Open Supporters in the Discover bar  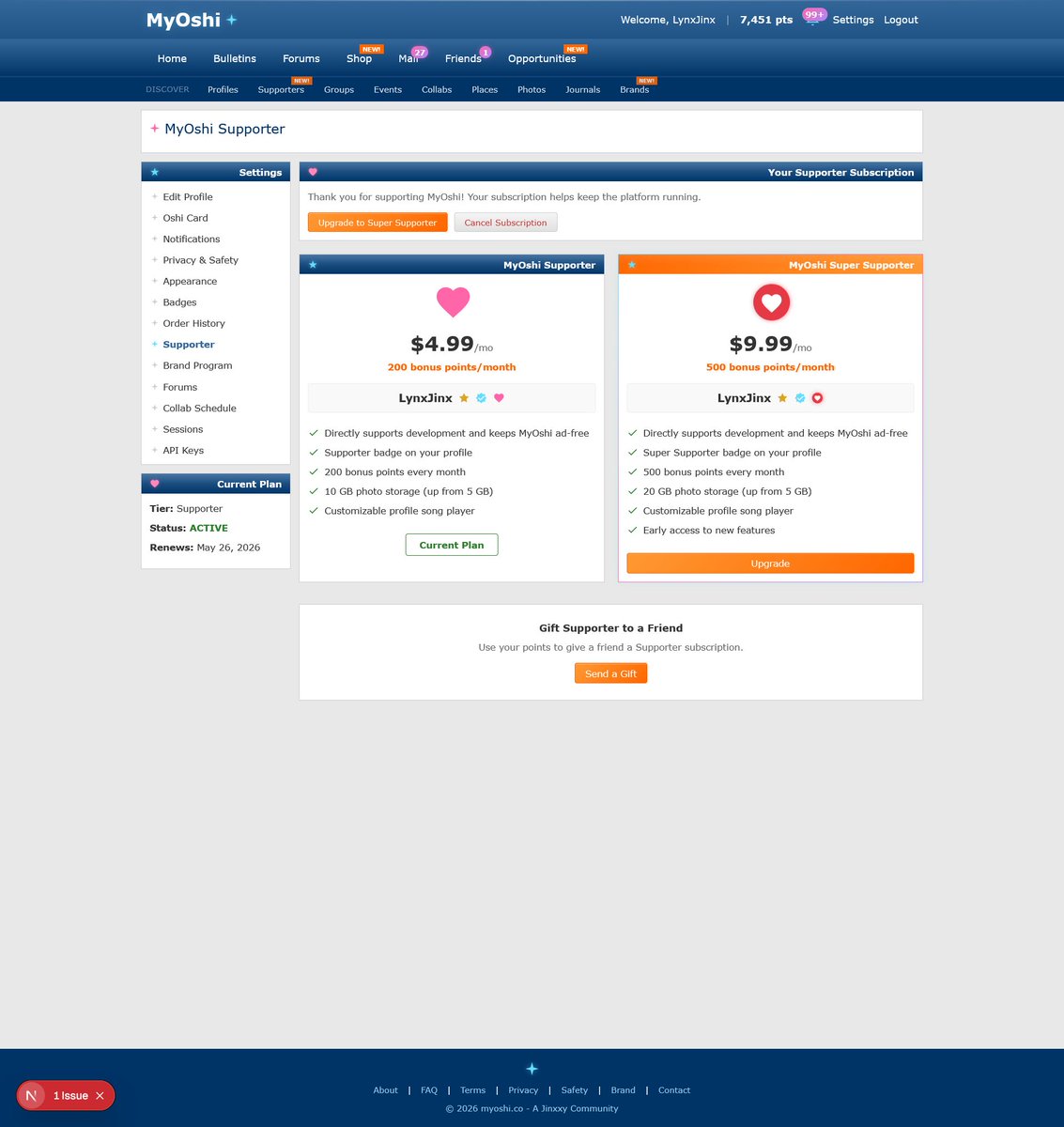tap(281, 89)
